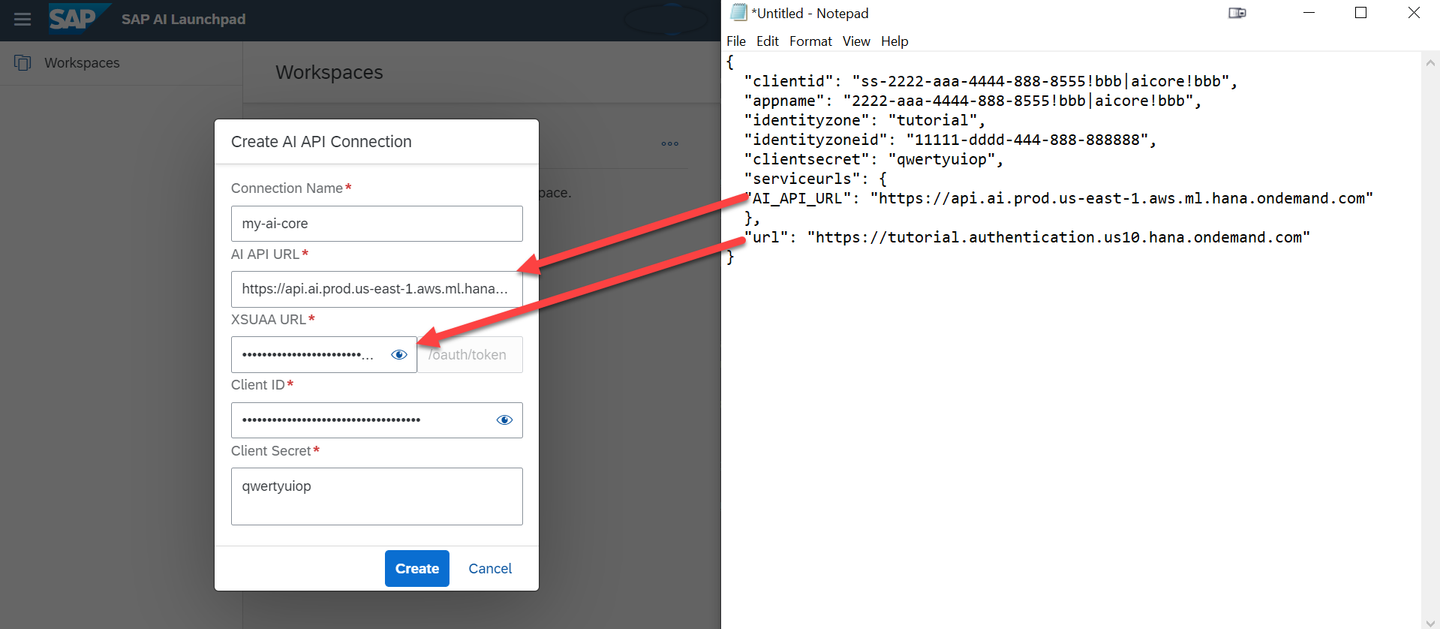
Task: Click the Create button in the dialog
Action: 417,568
